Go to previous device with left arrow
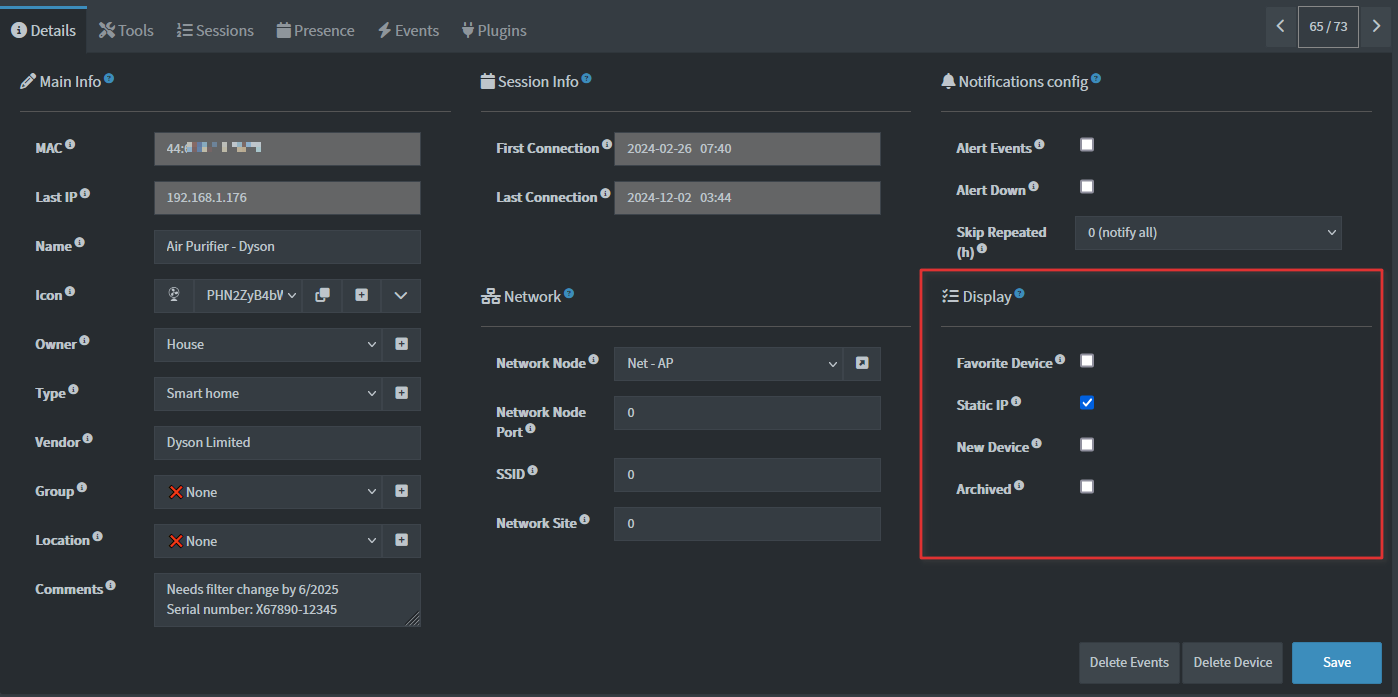Image resolution: width=1398 pixels, height=697 pixels. pyautogui.click(x=1281, y=27)
